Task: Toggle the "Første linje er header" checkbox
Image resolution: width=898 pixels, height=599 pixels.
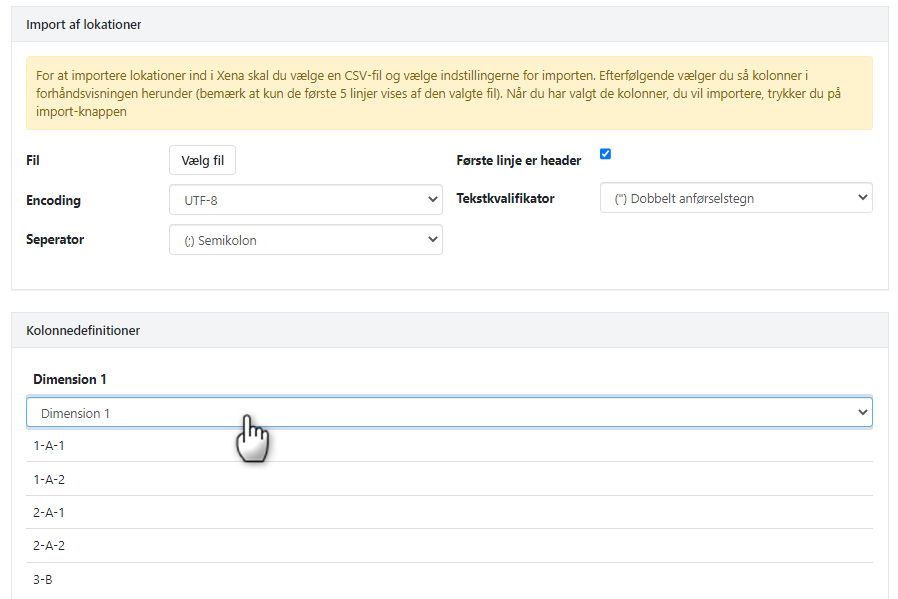Action: click(605, 154)
